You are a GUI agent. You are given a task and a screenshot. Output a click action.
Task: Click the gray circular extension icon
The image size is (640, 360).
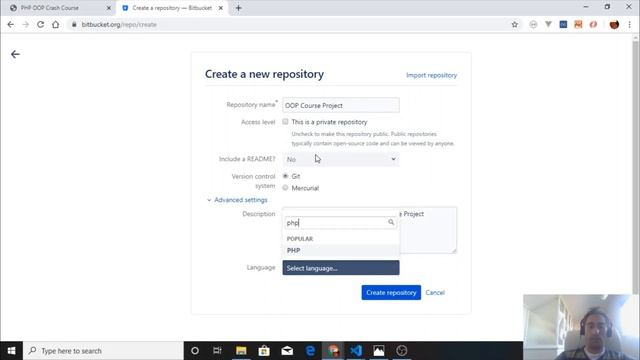533,24
